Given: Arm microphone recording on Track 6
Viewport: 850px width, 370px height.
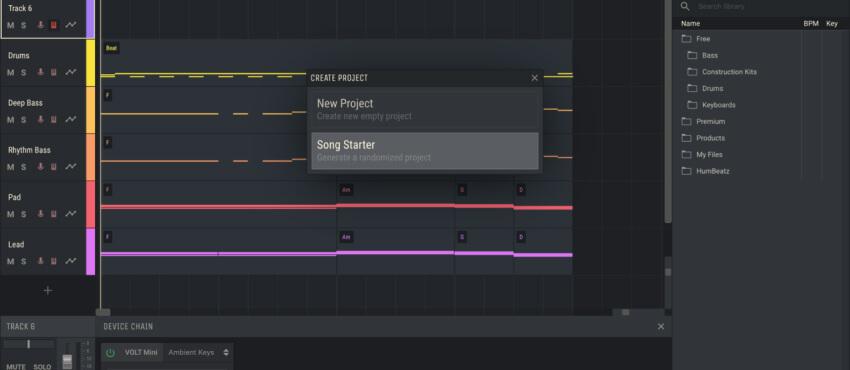Looking at the screenshot, I should 41,25.
